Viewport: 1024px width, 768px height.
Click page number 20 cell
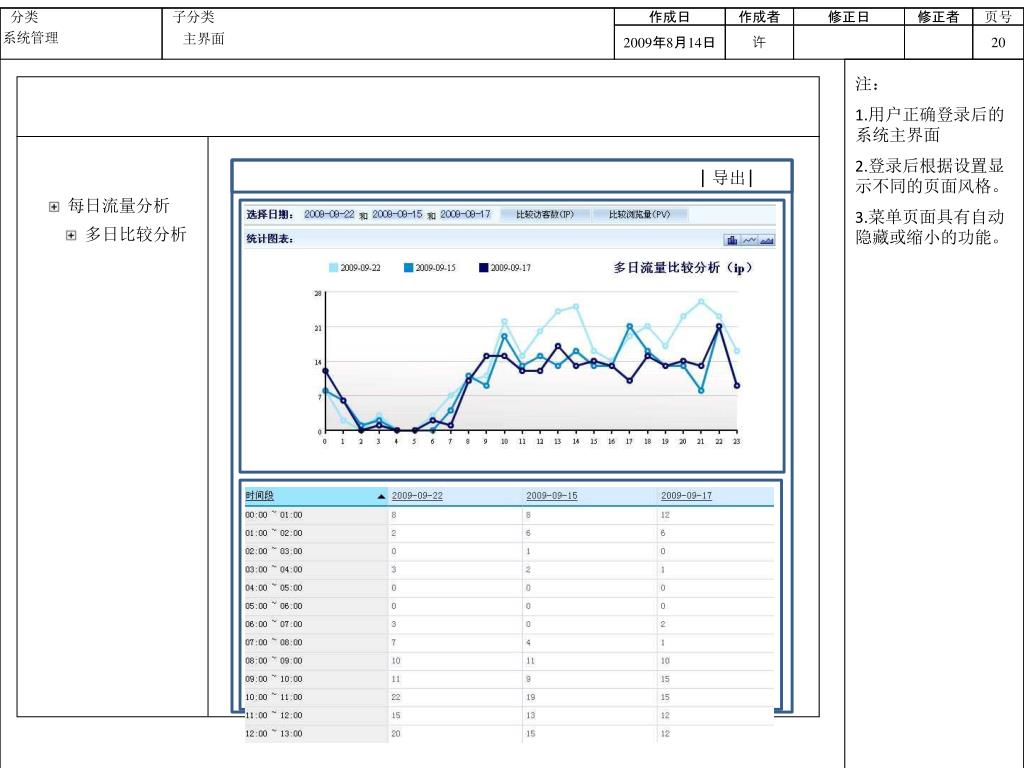pyautogui.click(x=998, y=43)
